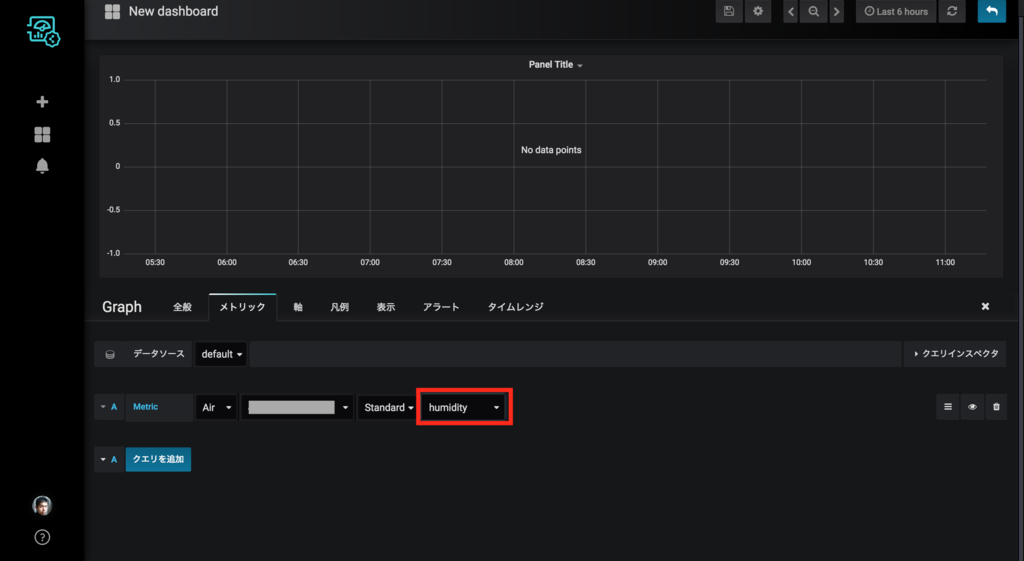Delete query A with trash icon
Viewport: 1024px width, 561px height.
pyautogui.click(x=996, y=407)
